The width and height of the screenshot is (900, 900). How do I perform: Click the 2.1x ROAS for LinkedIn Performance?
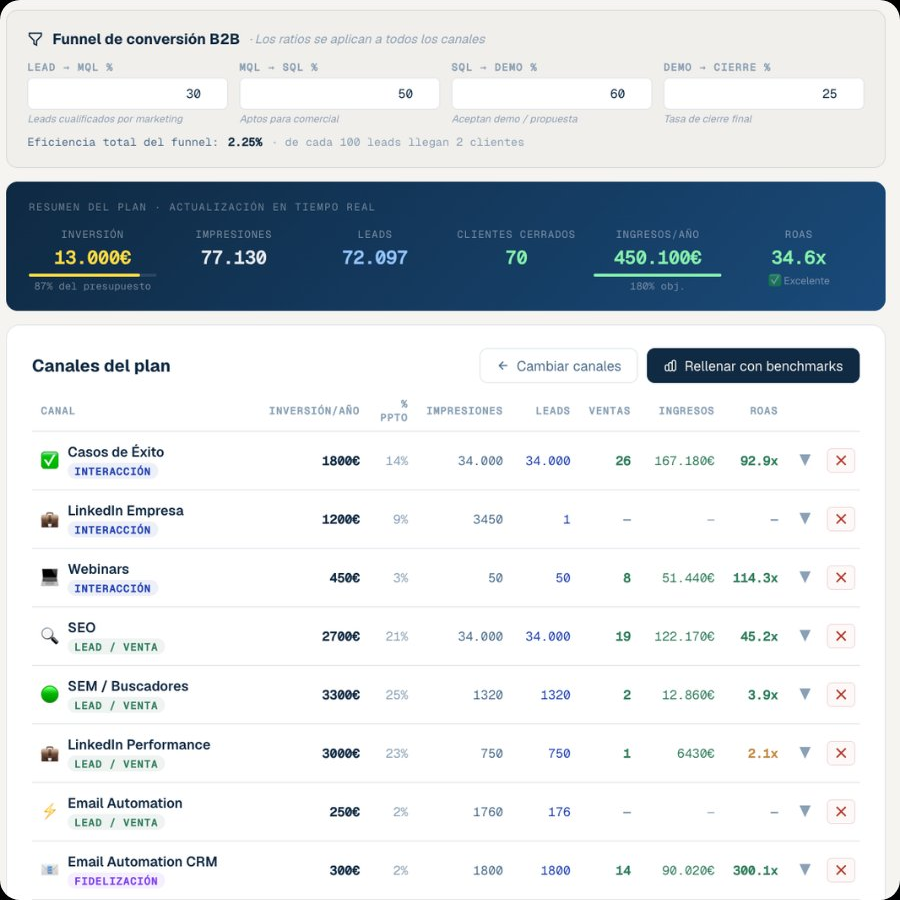763,754
